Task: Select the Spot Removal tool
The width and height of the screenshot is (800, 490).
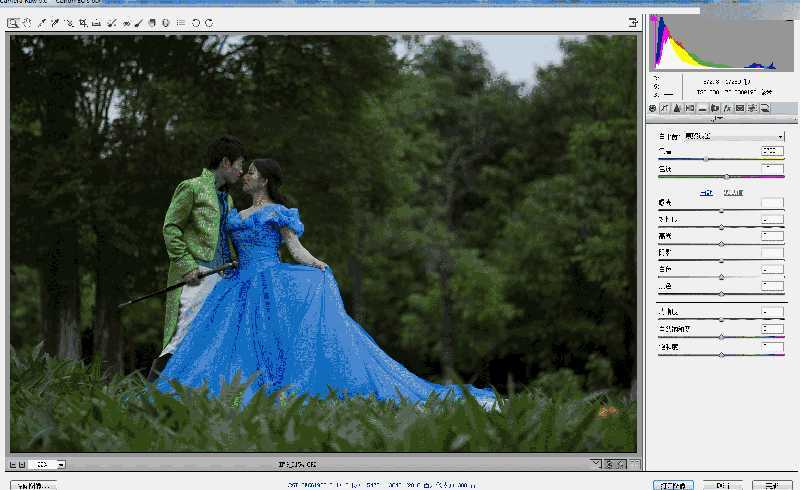Action: click(x=112, y=23)
